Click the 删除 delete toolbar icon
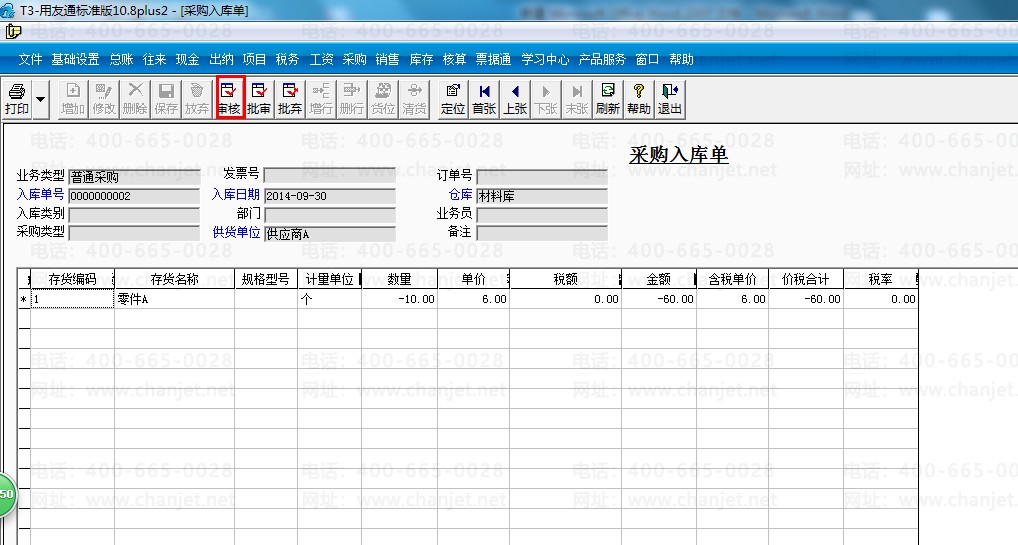 (135, 99)
